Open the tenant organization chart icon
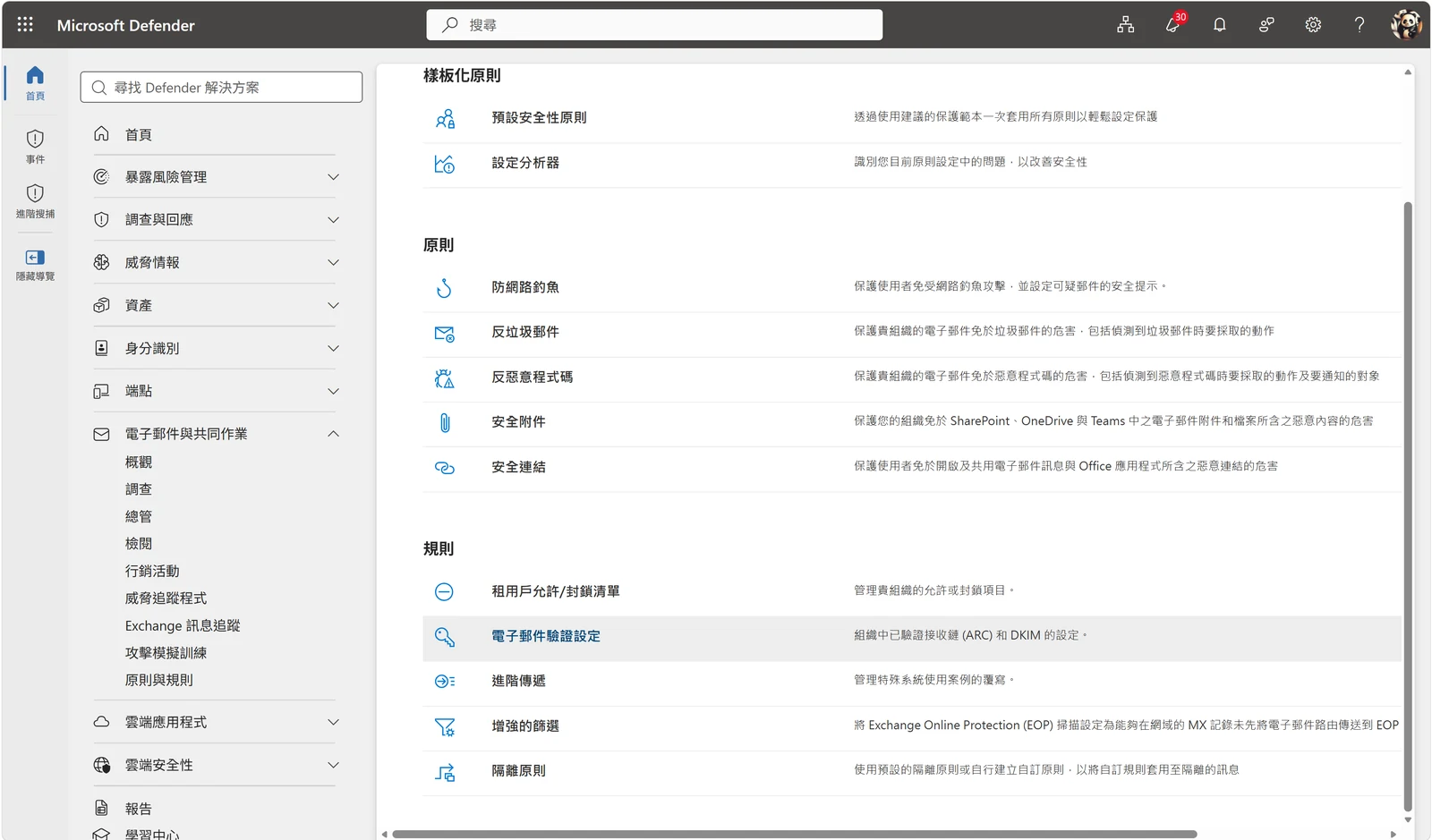 point(1126,25)
